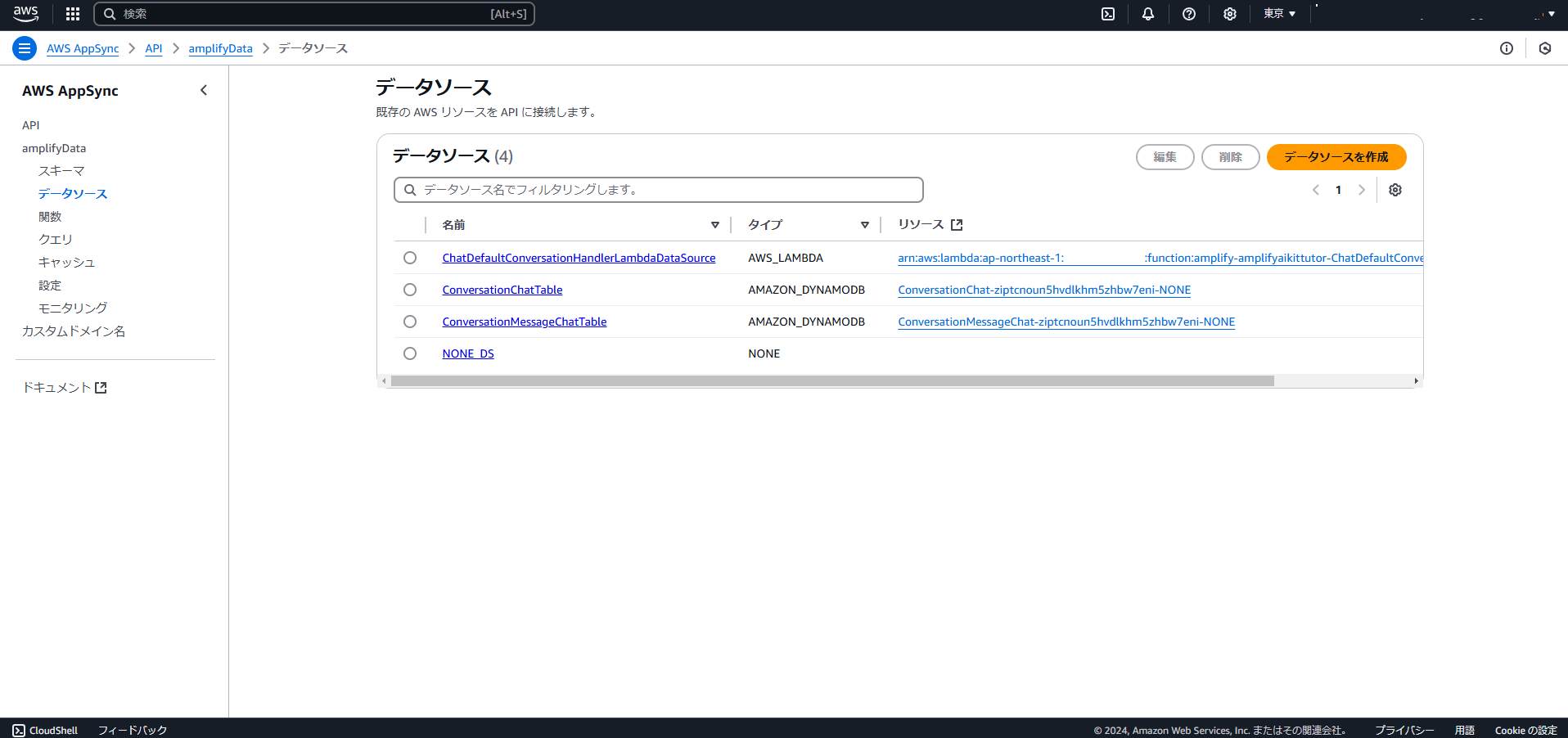
Task: Open table preferences gear icon
Action: click(1395, 190)
